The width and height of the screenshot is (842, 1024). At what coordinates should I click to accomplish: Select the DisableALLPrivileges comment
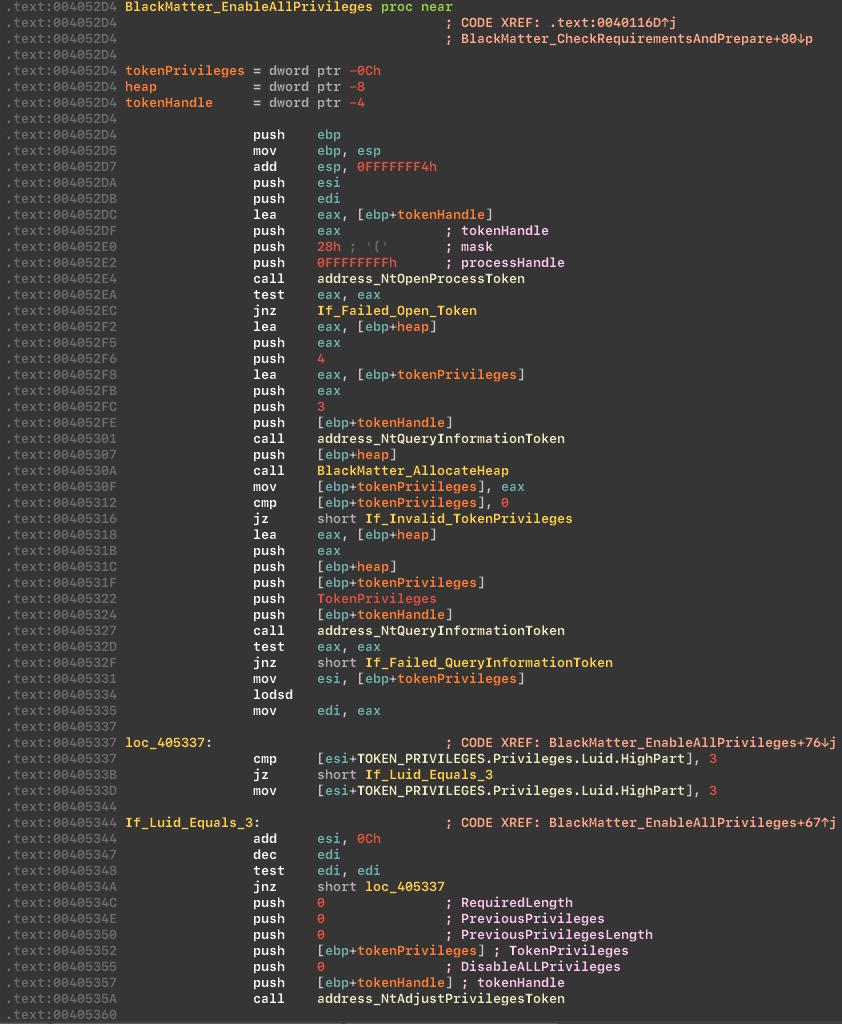click(x=540, y=967)
